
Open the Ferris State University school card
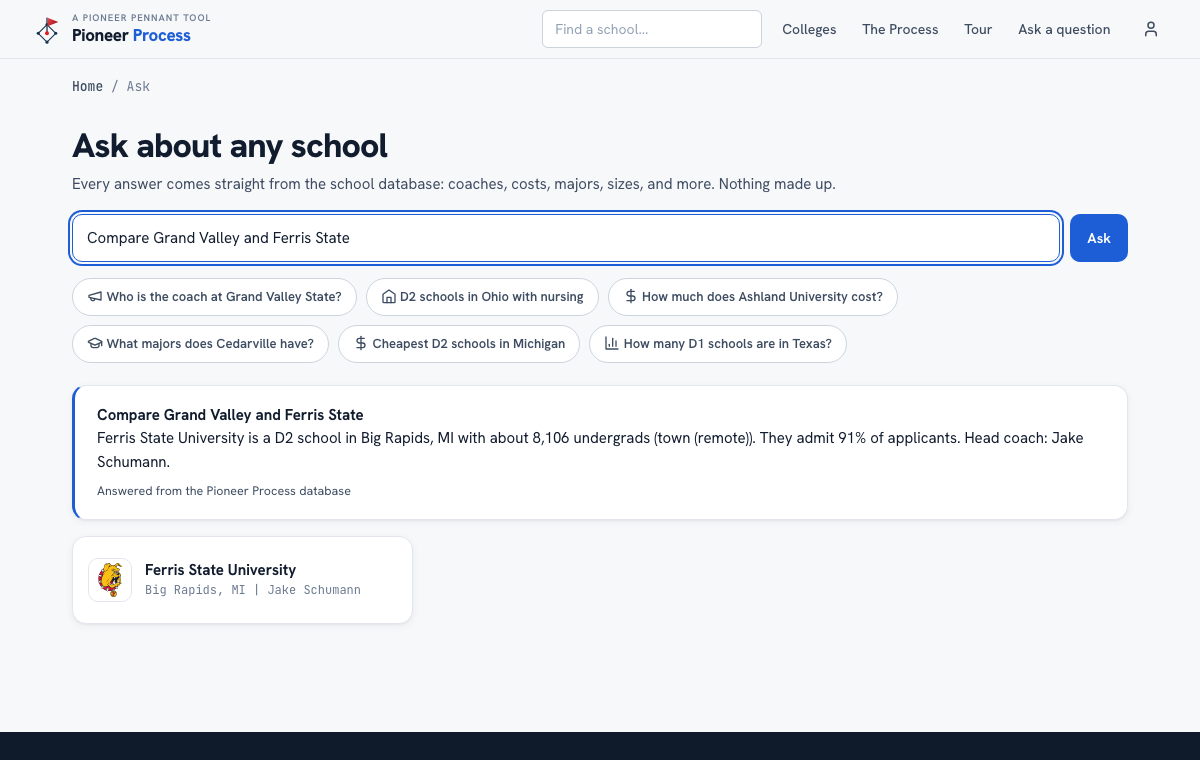coord(242,580)
